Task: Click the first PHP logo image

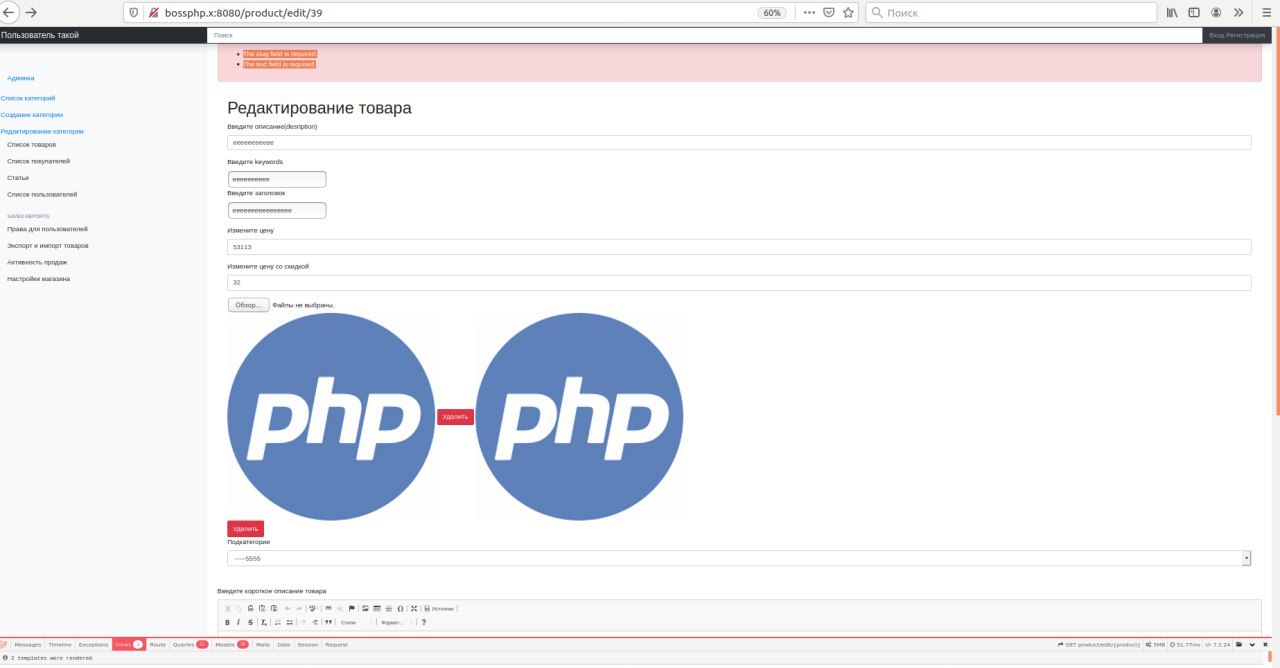Action: pyautogui.click(x=331, y=417)
